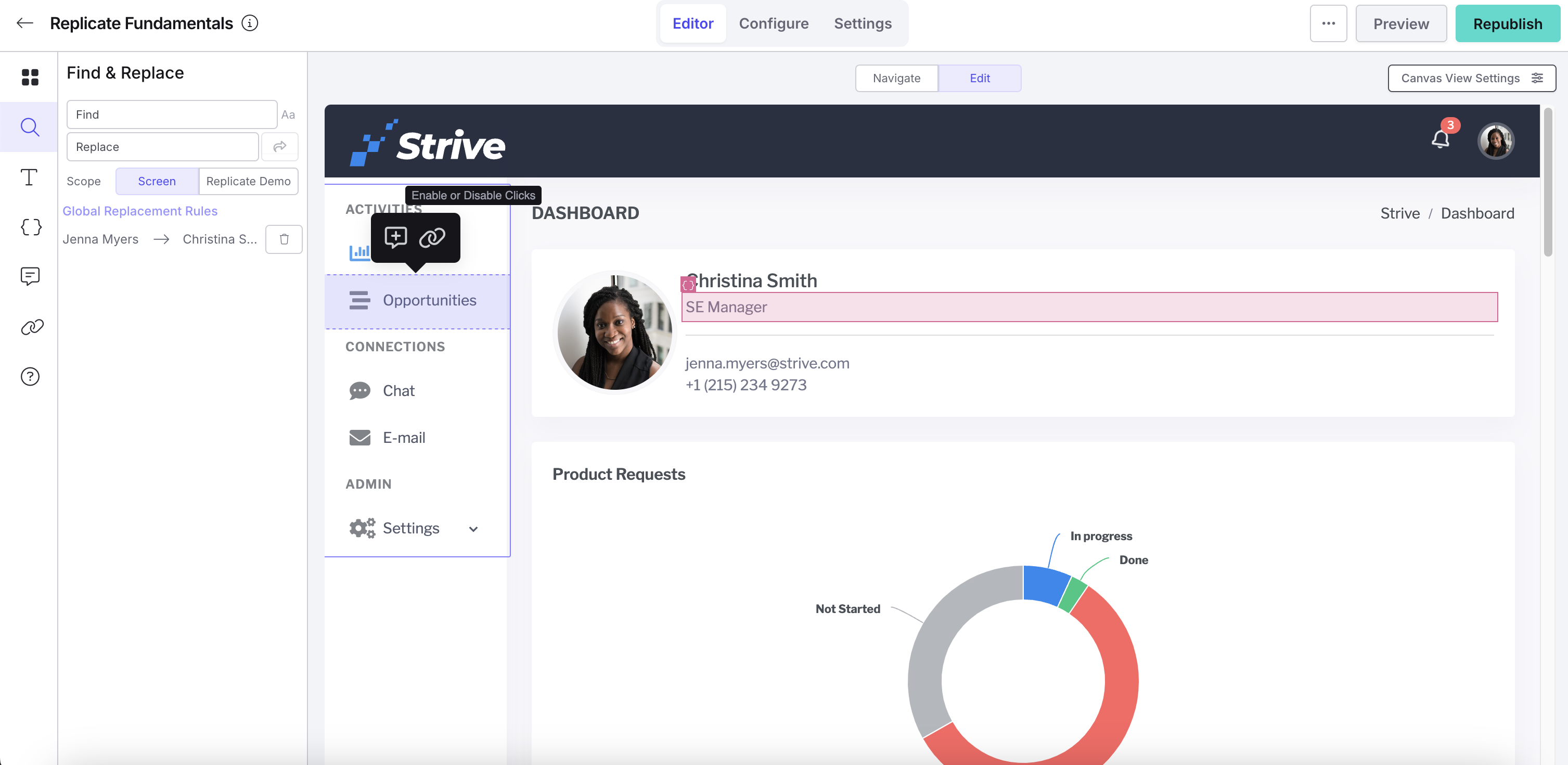Click the Strive breadcrumb link
Screen dimensions: 1568x765
1400,213
